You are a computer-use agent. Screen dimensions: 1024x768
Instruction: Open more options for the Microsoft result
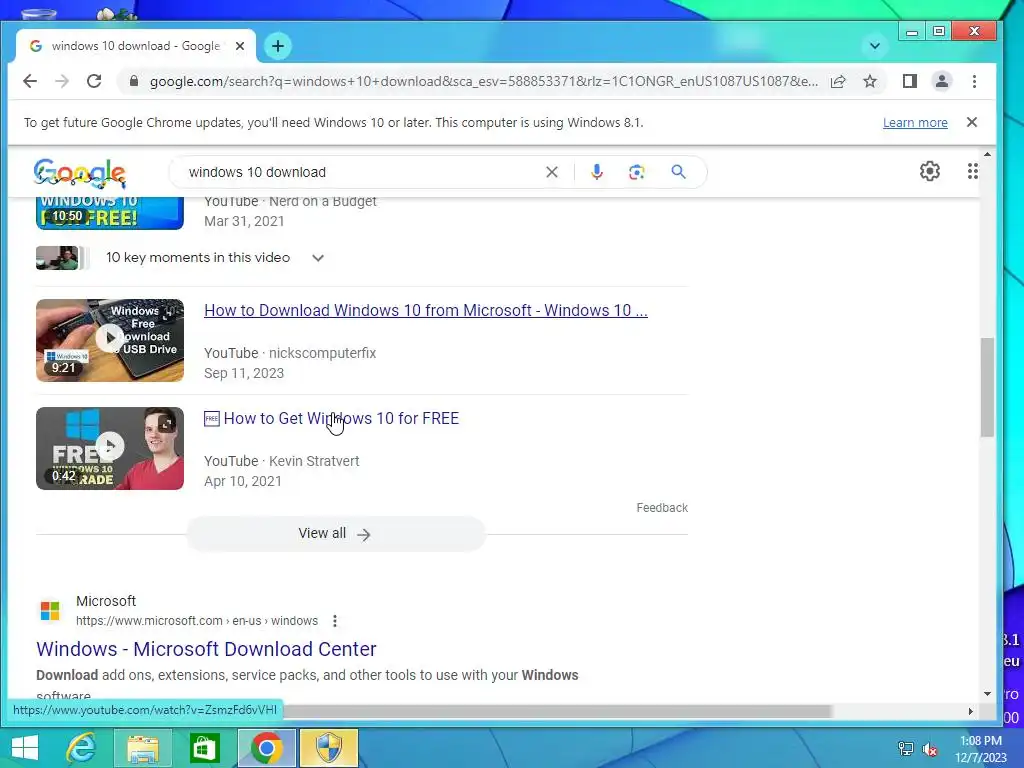(x=334, y=621)
